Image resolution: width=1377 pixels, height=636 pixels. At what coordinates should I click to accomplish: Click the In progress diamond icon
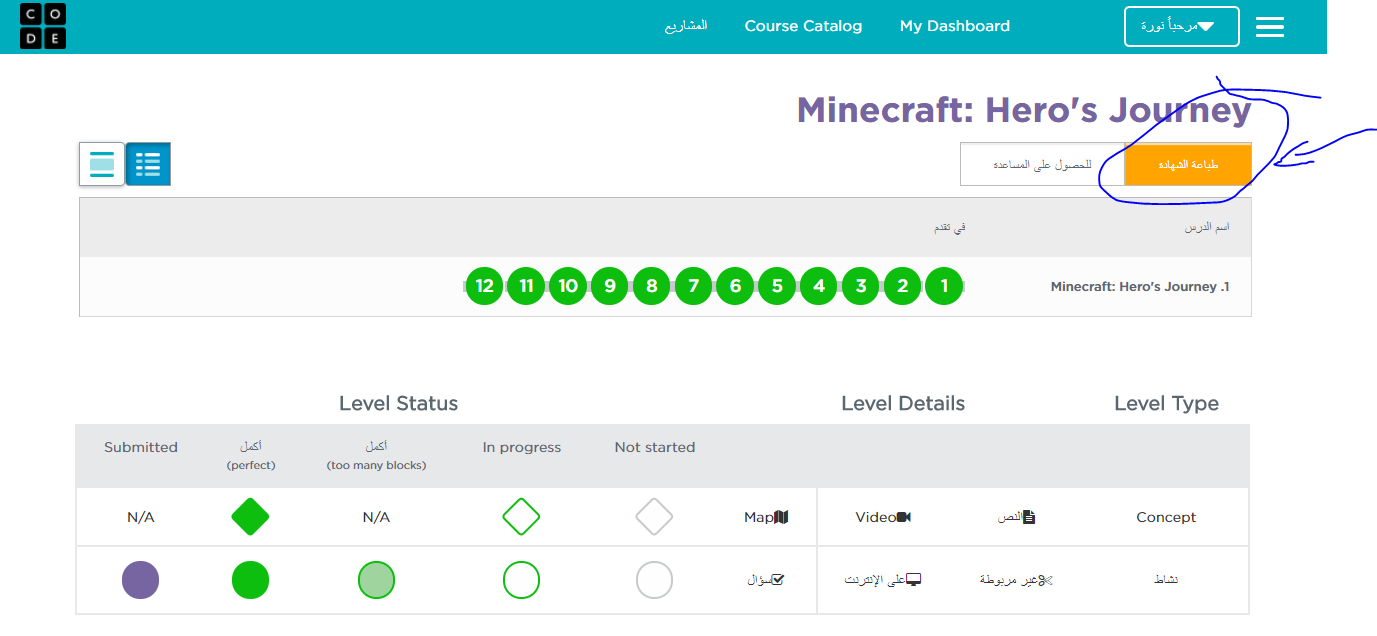521,517
